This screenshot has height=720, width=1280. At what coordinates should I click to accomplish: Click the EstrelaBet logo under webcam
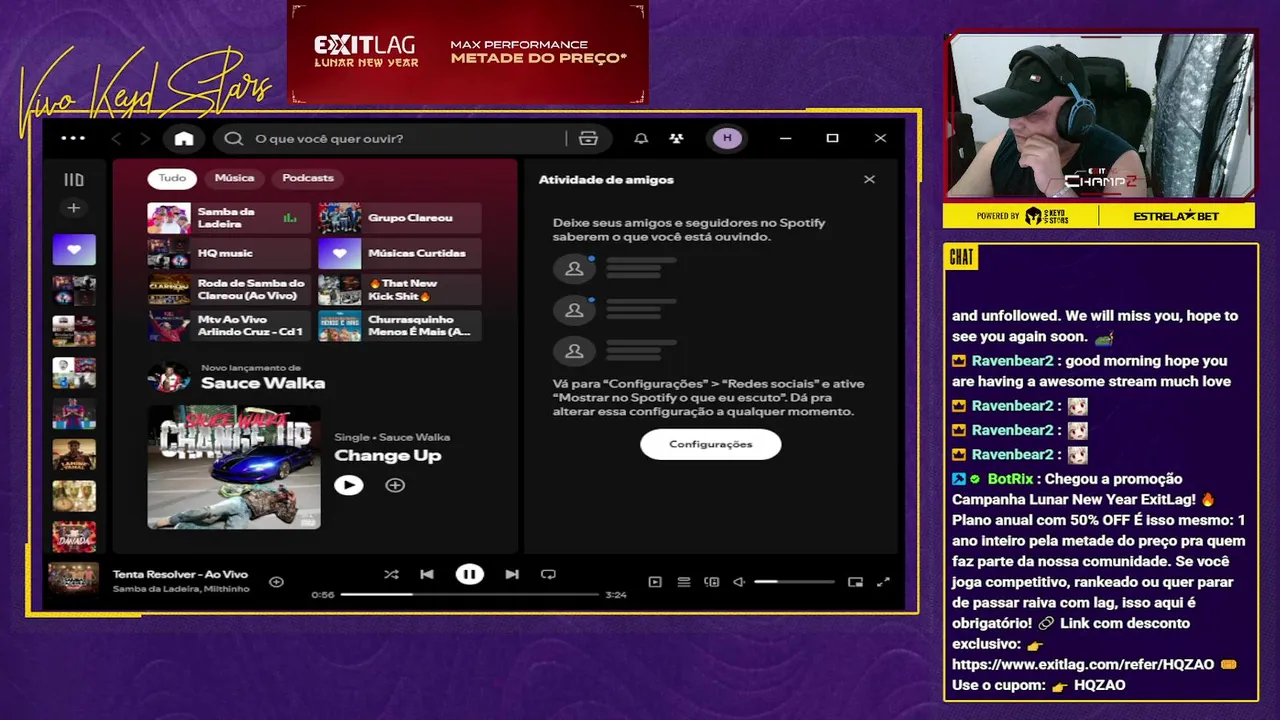pos(1178,216)
